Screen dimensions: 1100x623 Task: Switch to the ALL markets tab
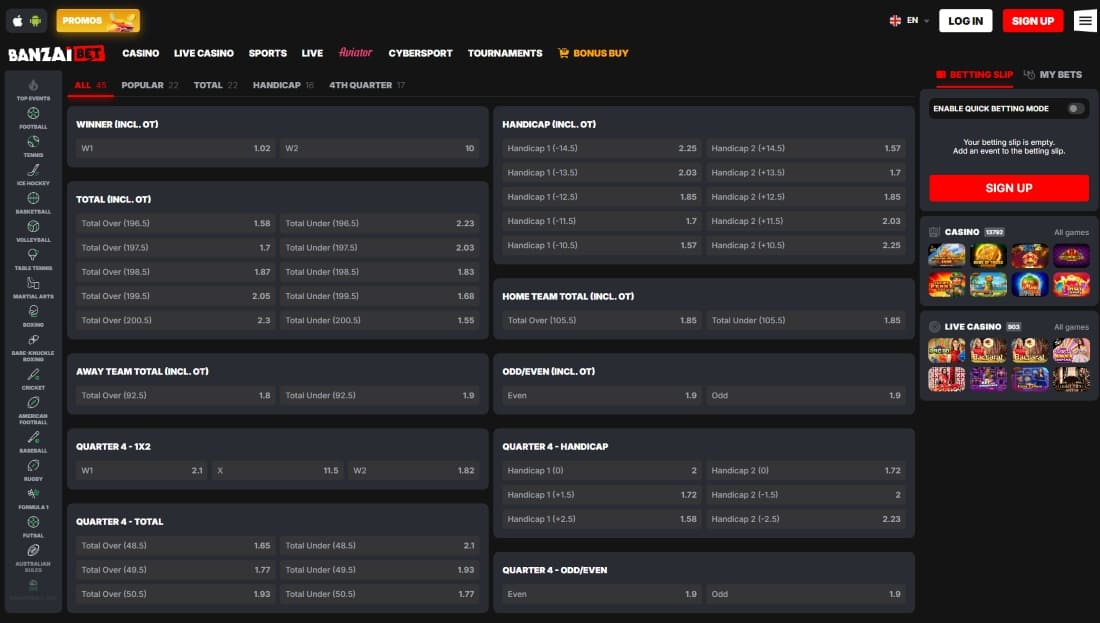click(90, 85)
